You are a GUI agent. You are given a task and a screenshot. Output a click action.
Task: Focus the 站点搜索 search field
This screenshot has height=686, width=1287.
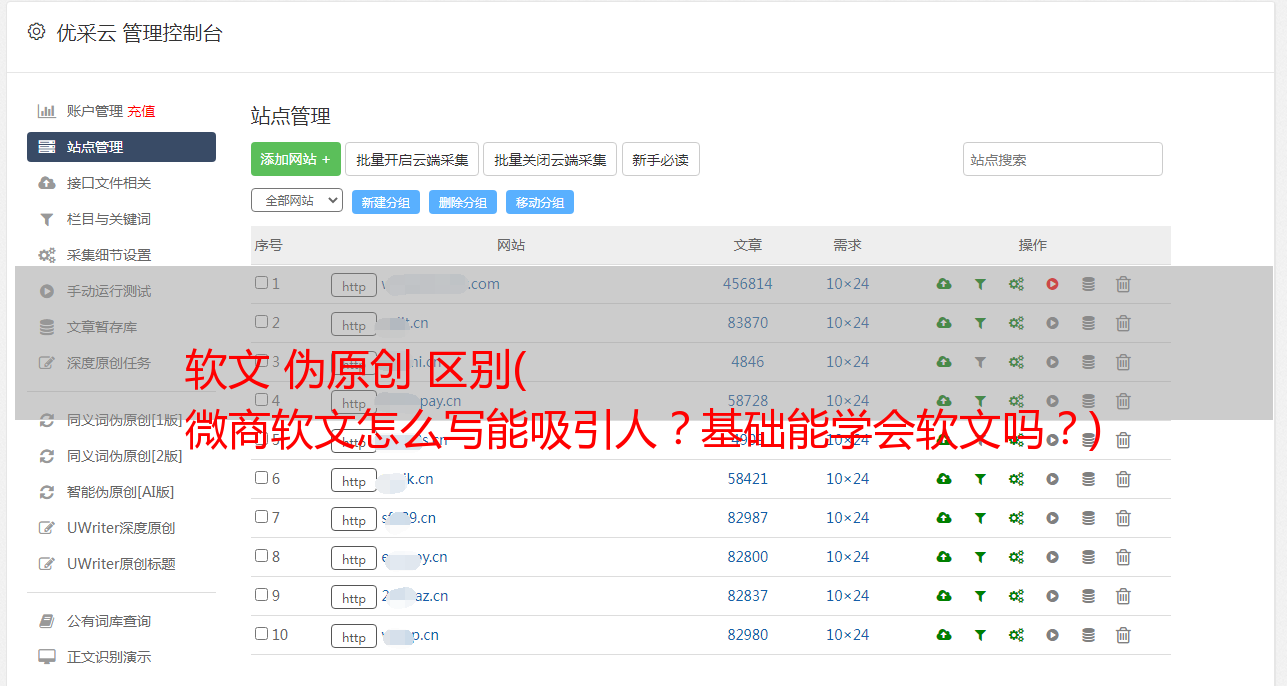point(1063,159)
